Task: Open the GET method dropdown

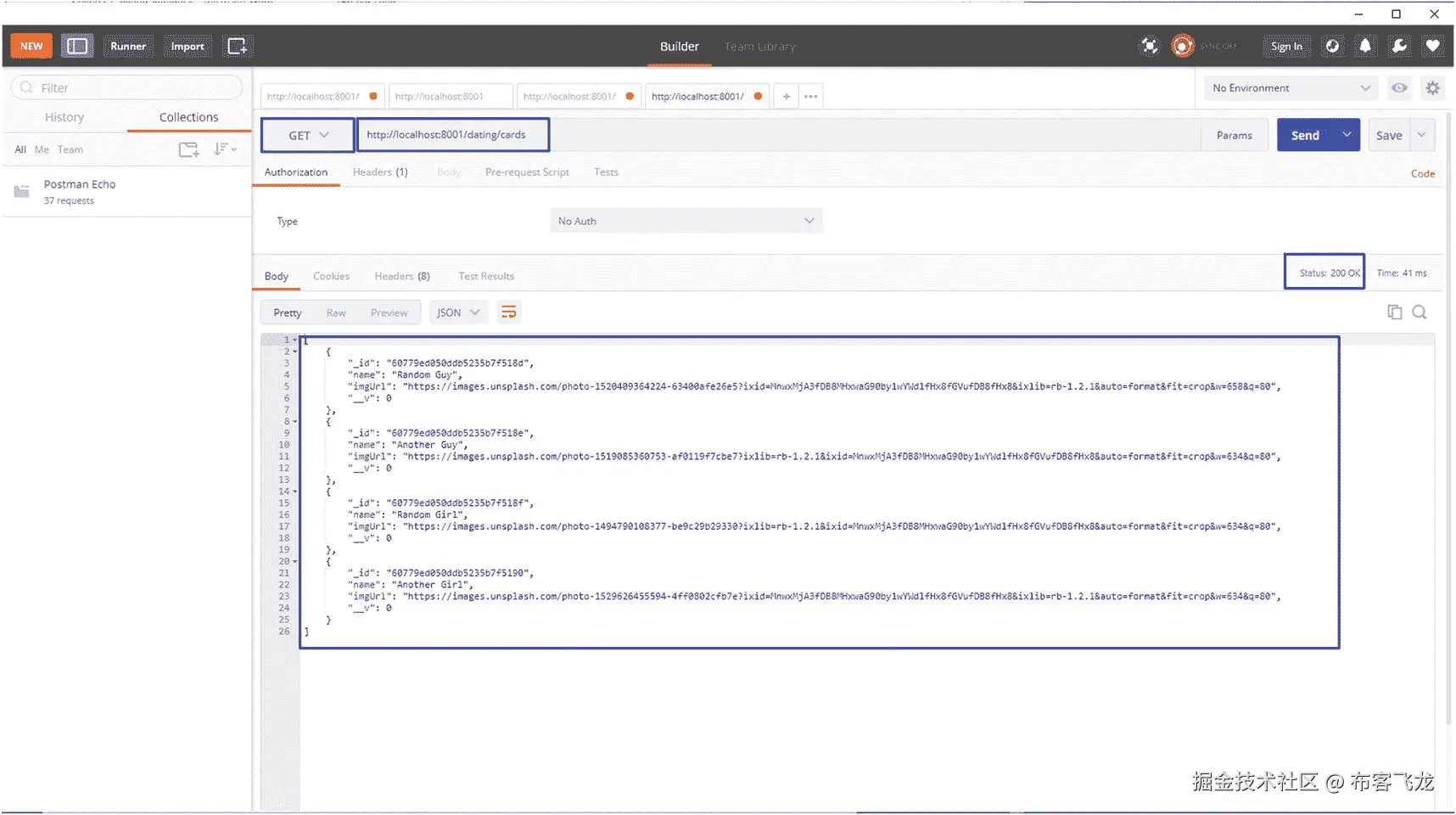Action: coord(308,135)
